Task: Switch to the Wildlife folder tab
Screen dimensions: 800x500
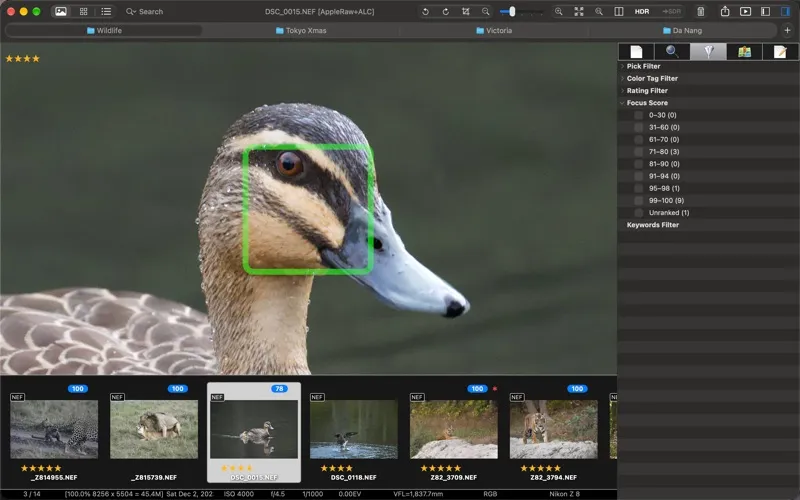Action: point(104,31)
